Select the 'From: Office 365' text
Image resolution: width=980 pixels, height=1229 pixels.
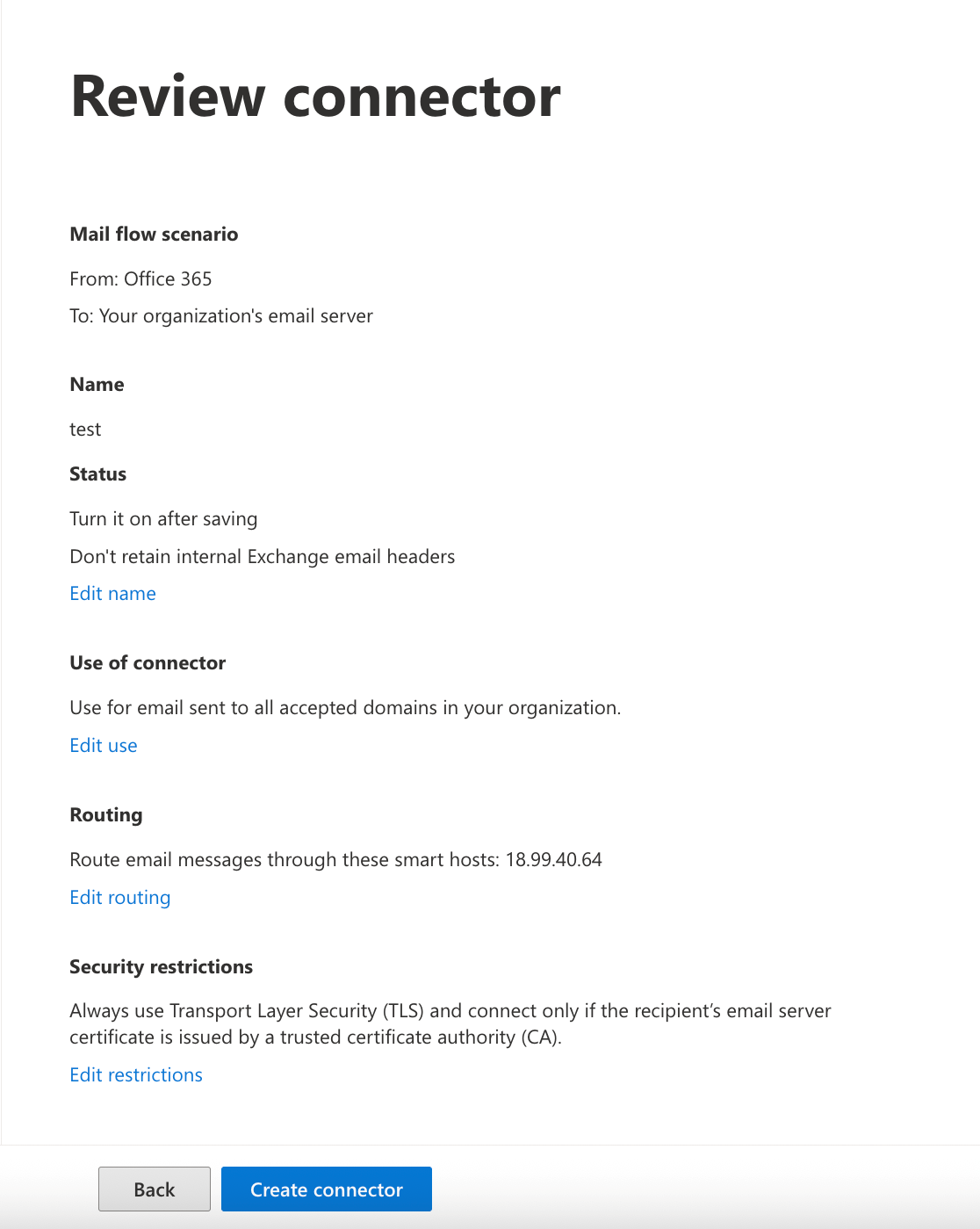pyautogui.click(x=141, y=278)
